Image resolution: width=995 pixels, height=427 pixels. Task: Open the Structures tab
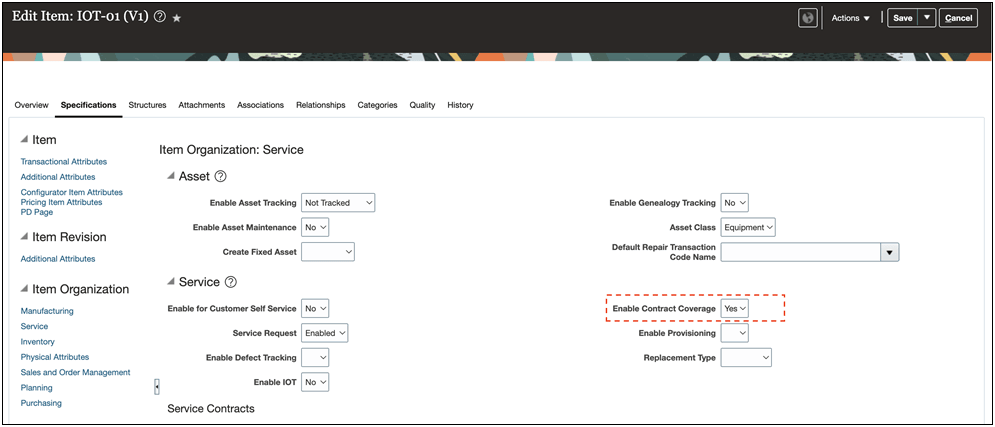(147, 105)
